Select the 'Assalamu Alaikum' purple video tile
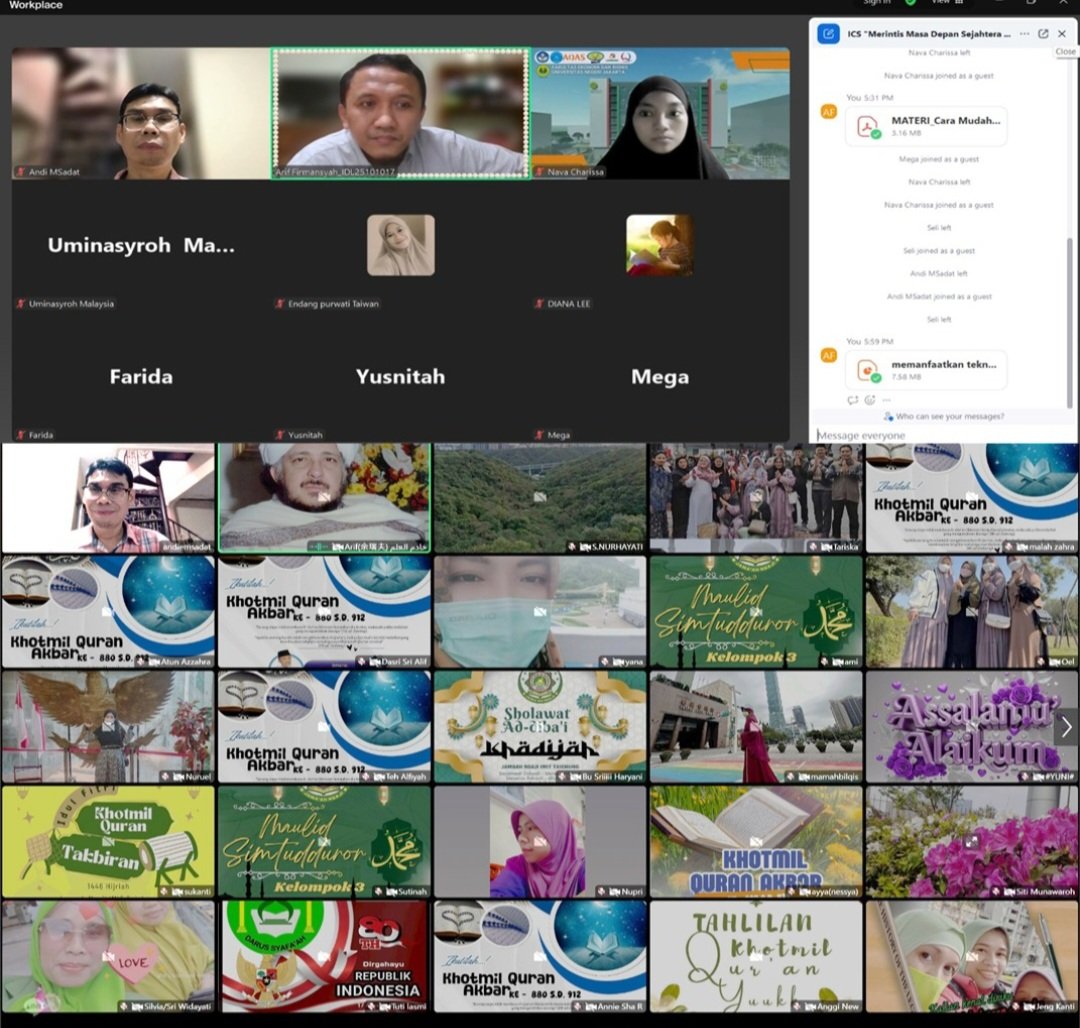This screenshot has width=1080, height=1028. (970, 726)
